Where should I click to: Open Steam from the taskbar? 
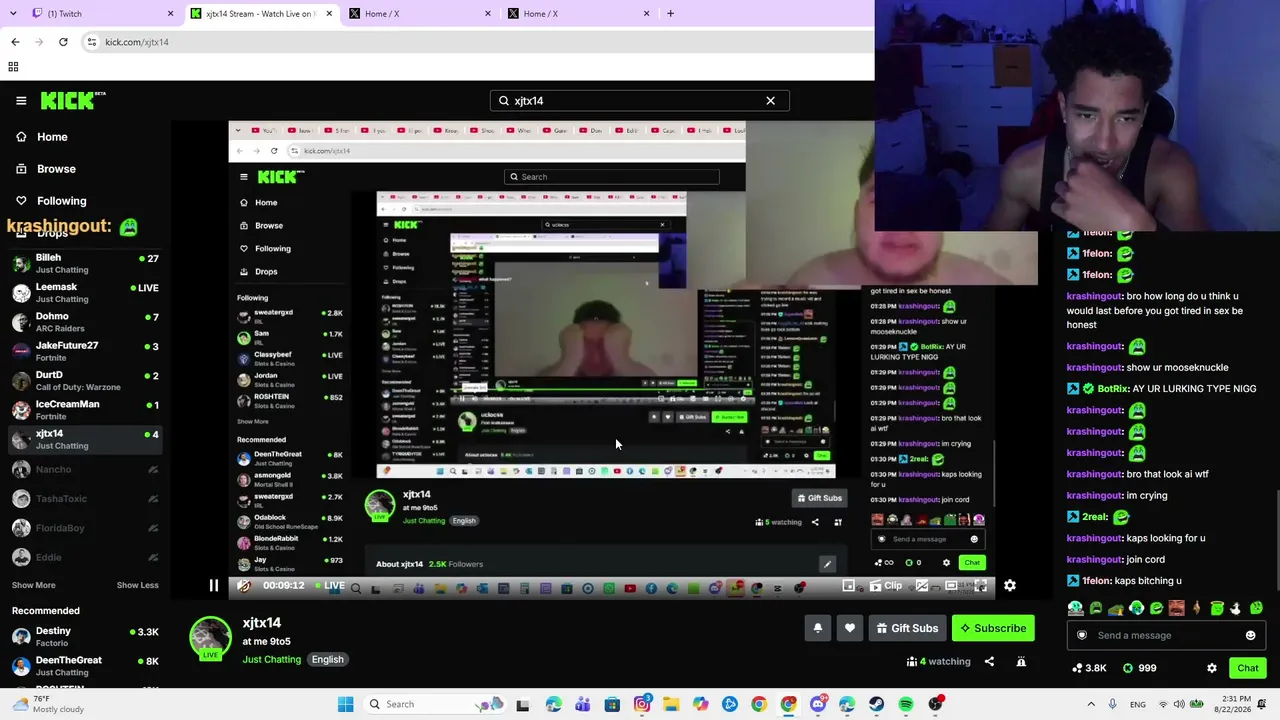point(877,704)
